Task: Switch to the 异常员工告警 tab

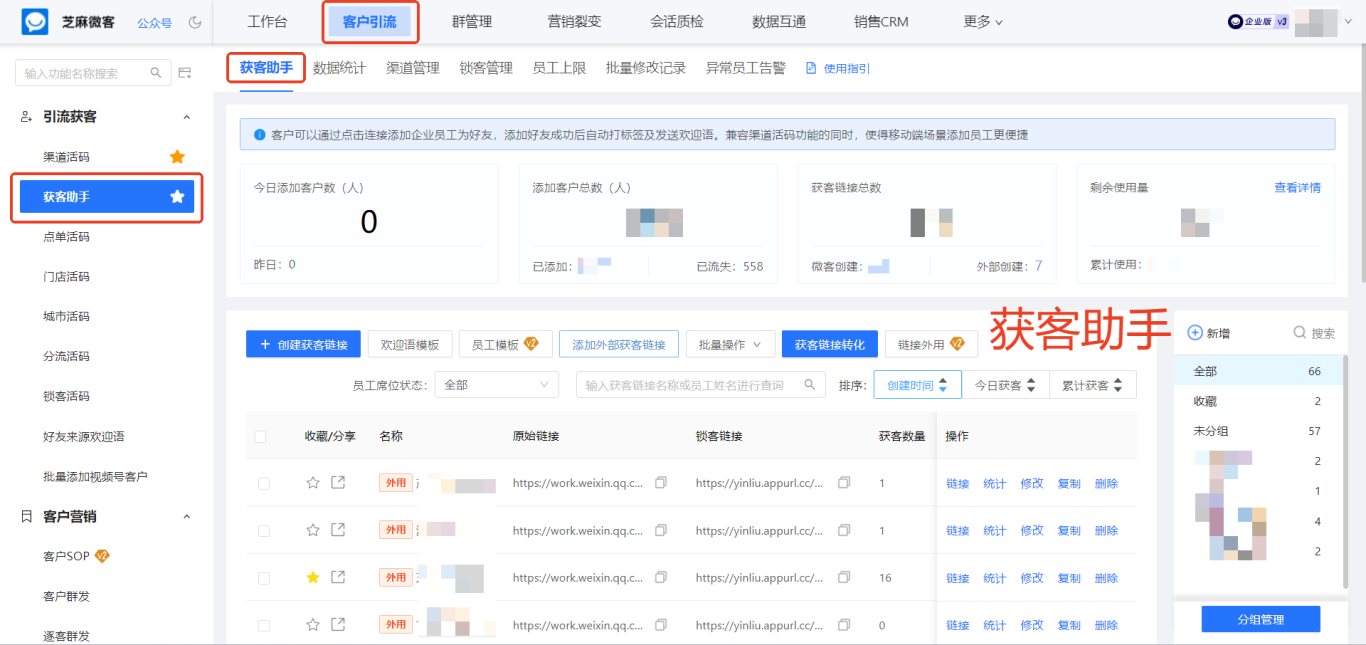Action: (746, 68)
